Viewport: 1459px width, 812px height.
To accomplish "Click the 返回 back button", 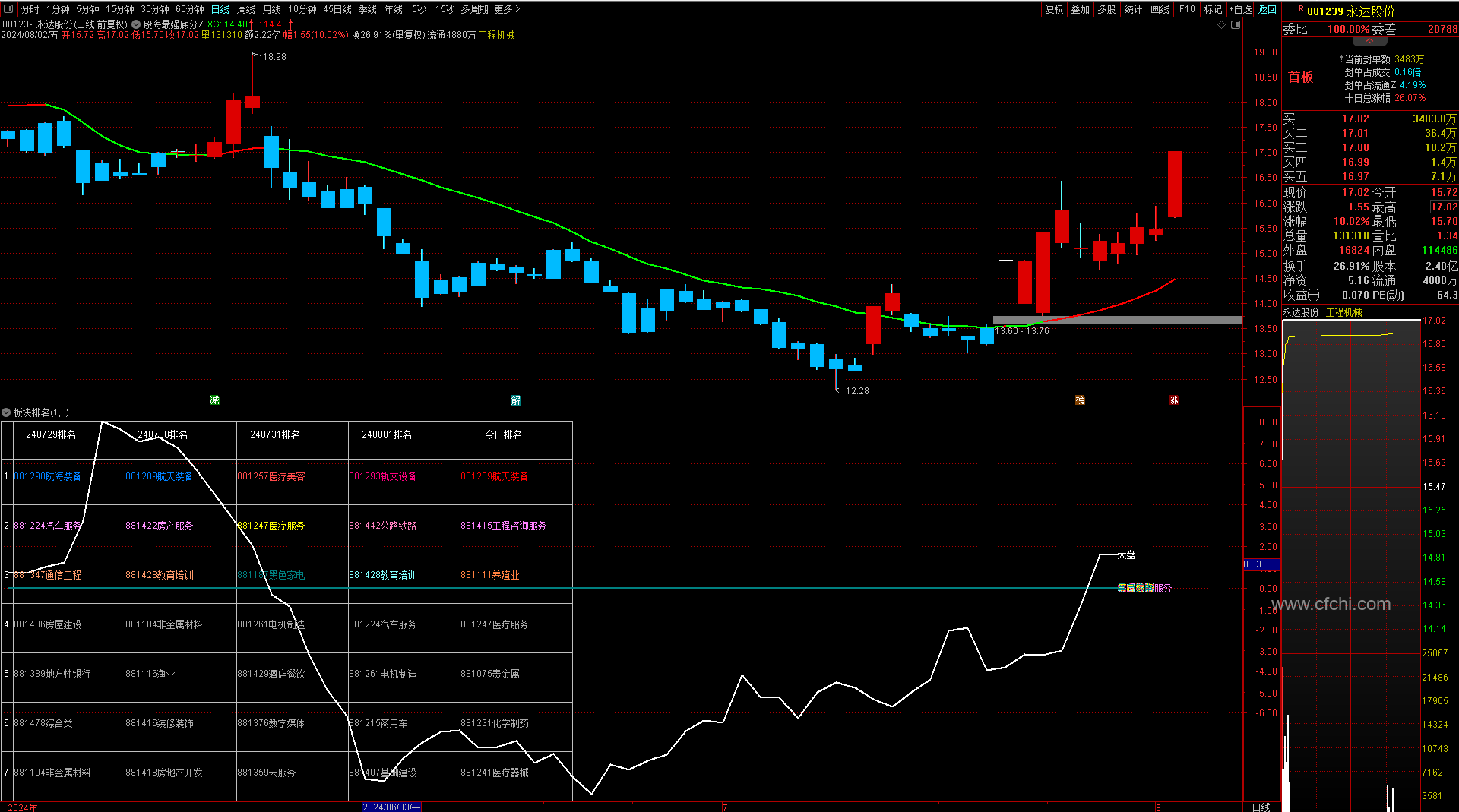I will pos(1268,9).
